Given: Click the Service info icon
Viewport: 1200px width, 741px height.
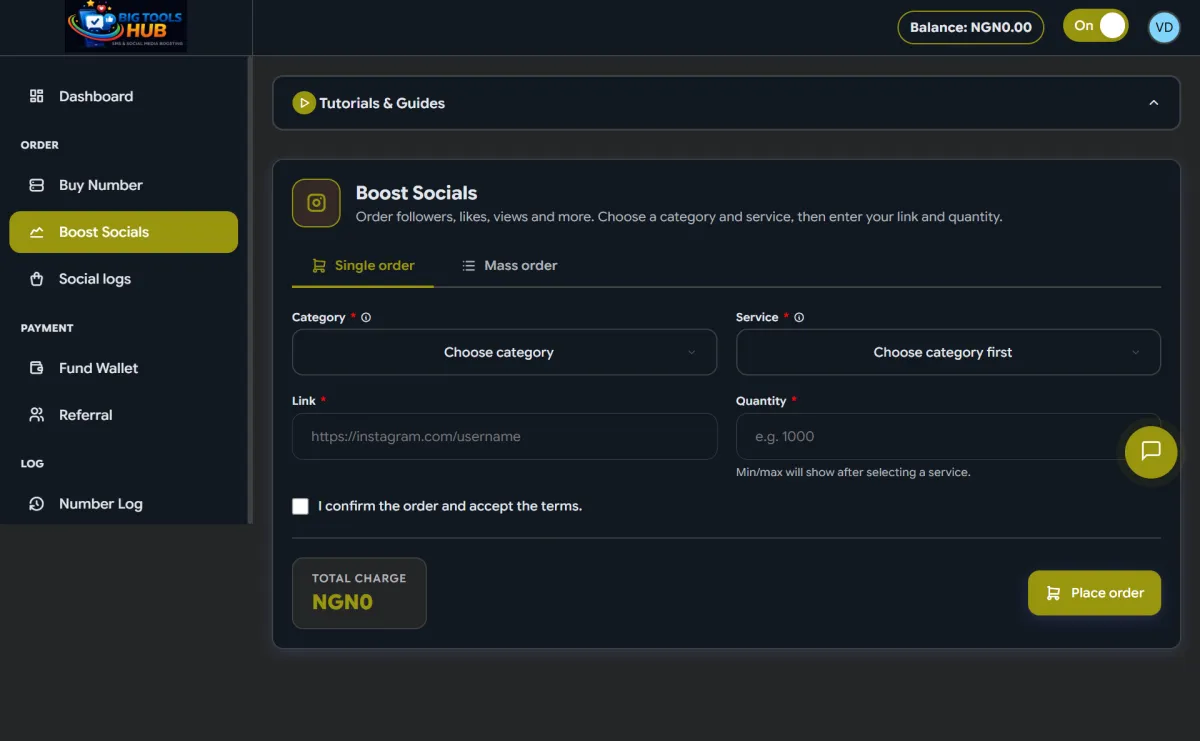Looking at the screenshot, I should pyautogui.click(x=799, y=318).
